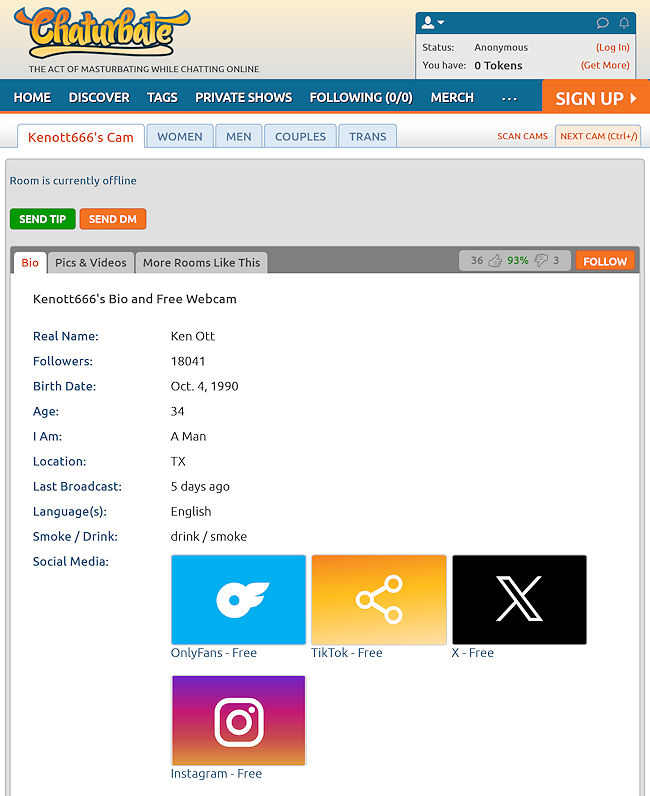Click the 'drink / smoke' value
This screenshot has width=650, height=796.
209,537
